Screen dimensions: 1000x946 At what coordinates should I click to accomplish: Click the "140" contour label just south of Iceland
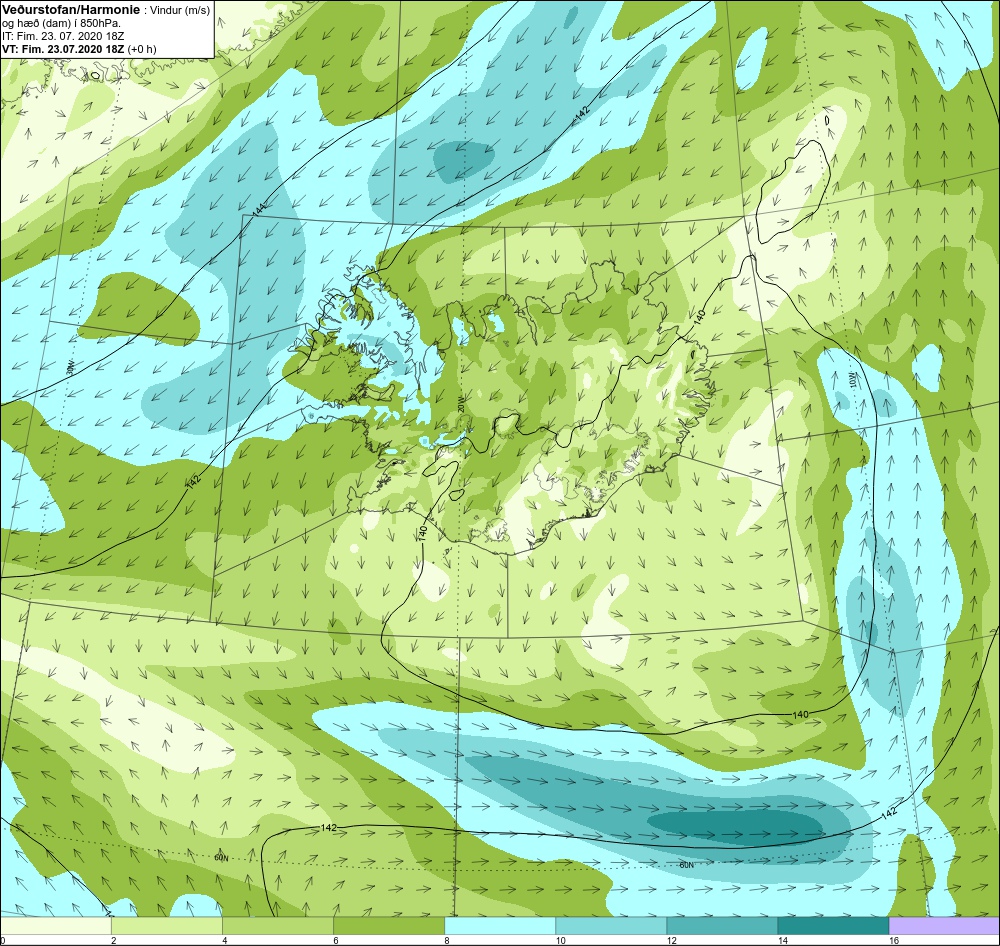click(423, 533)
